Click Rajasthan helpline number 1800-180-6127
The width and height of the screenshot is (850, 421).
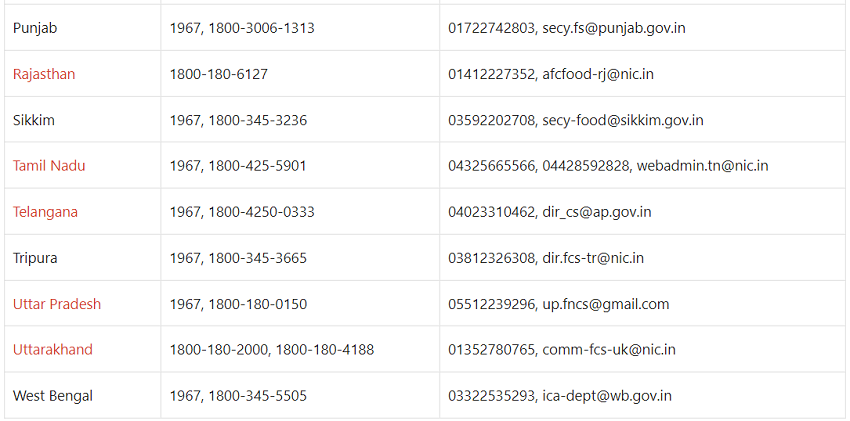[x=219, y=74]
